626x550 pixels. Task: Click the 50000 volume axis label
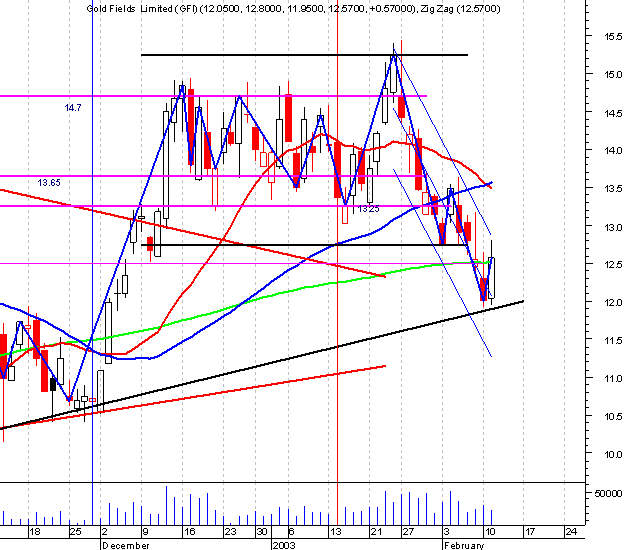608,494
